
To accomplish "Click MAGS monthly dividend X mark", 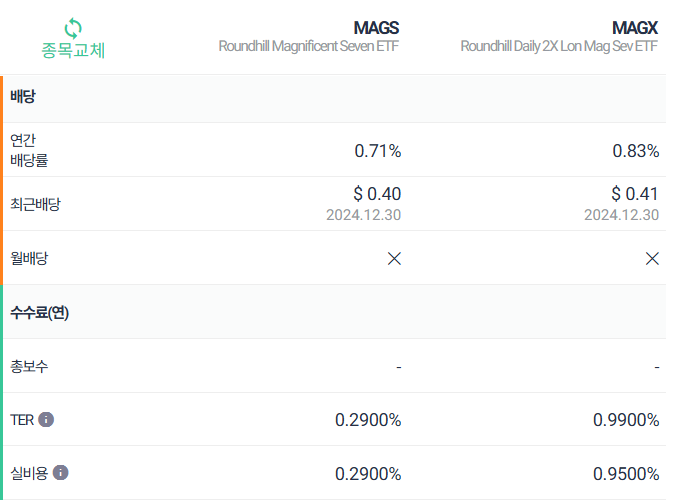I will tap(394, 258).
